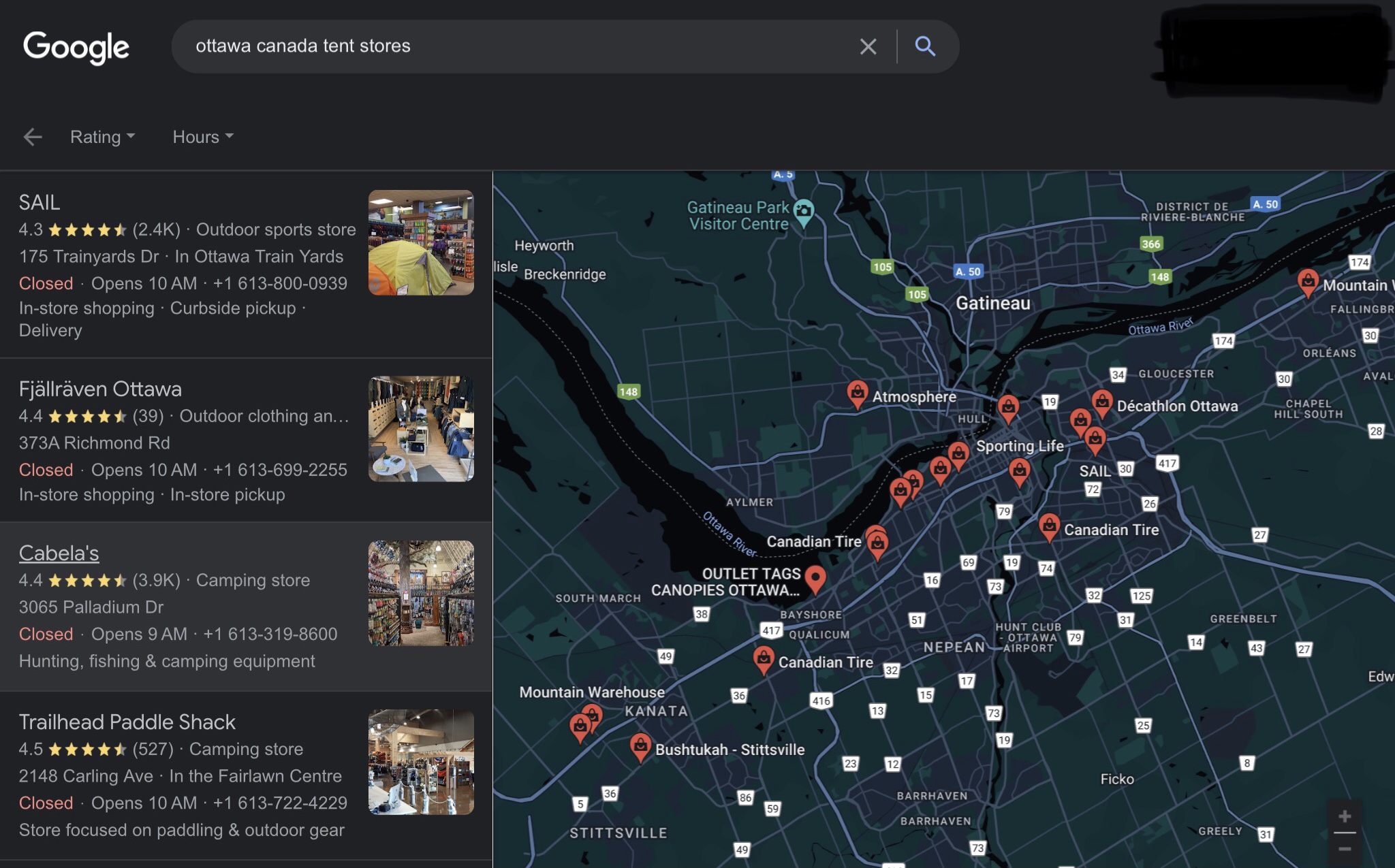This screenshot has height=868, width=1395.
Task: Click SAIL phone number +1 613-800-0939
Action: pos(280,283)
